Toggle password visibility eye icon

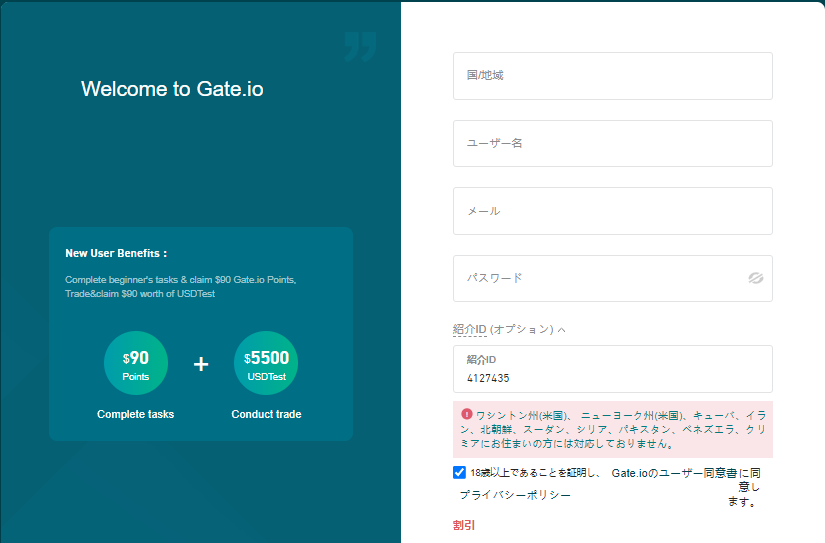coord(756,278)
